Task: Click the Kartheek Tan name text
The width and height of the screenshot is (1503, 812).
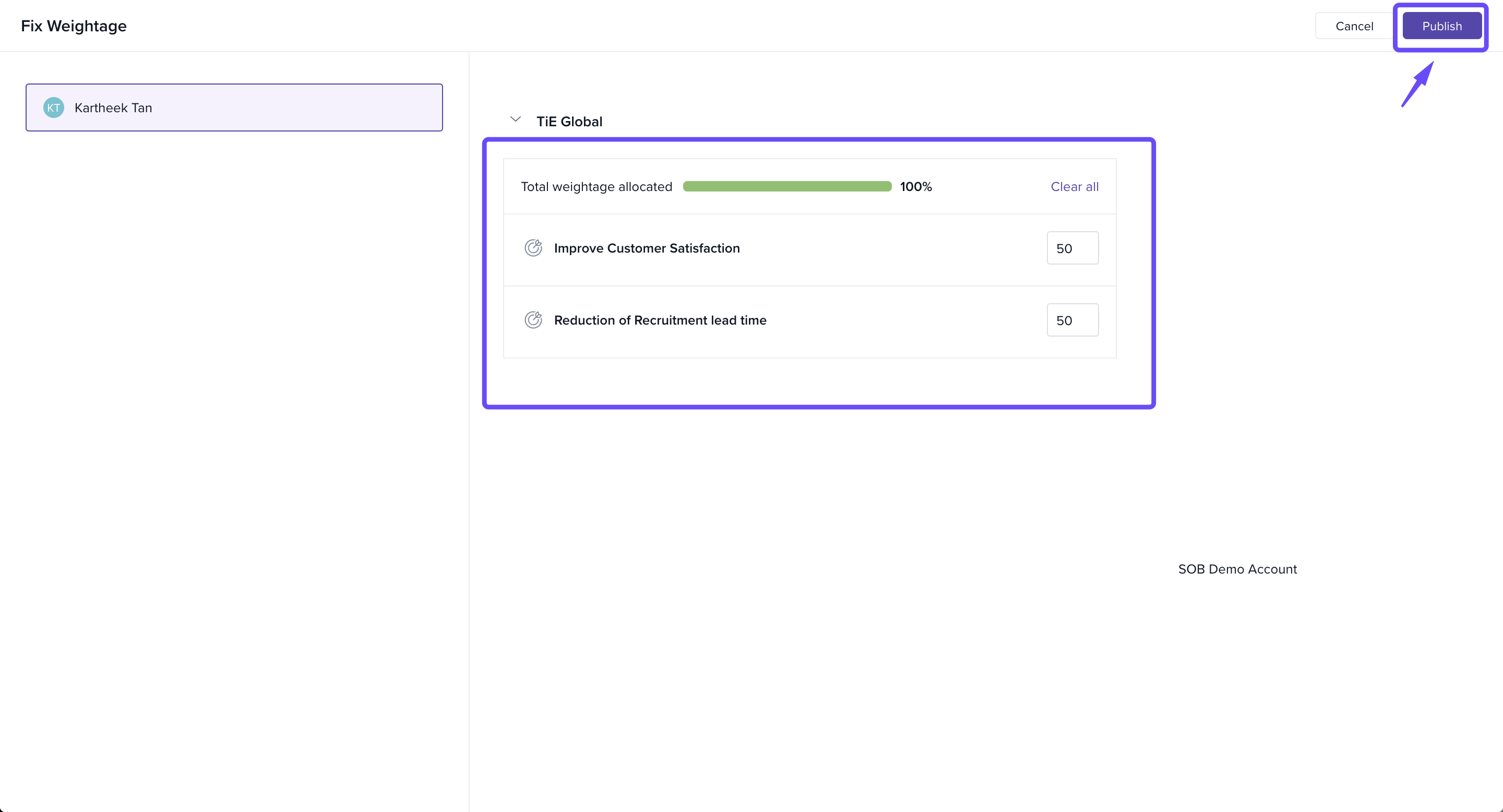Action: 113,108
